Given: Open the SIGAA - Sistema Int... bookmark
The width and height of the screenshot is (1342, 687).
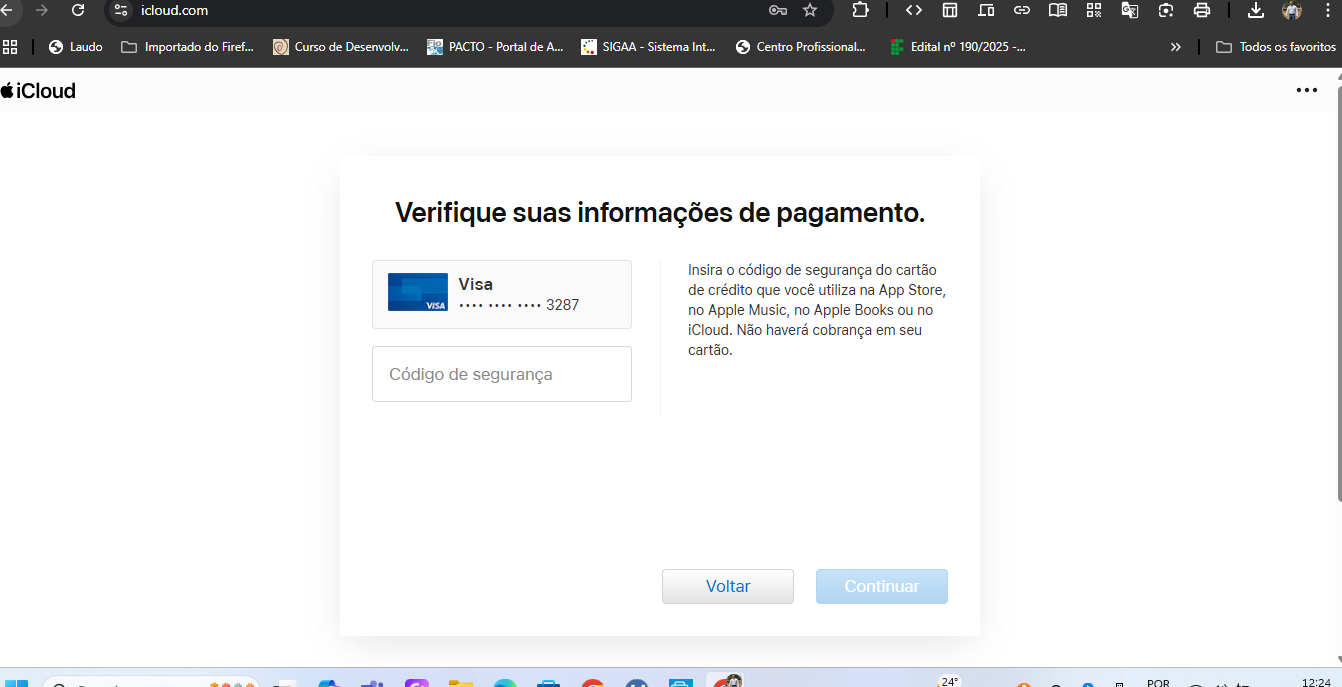Looking at the screenshot, I should click(x=648, y=47).
